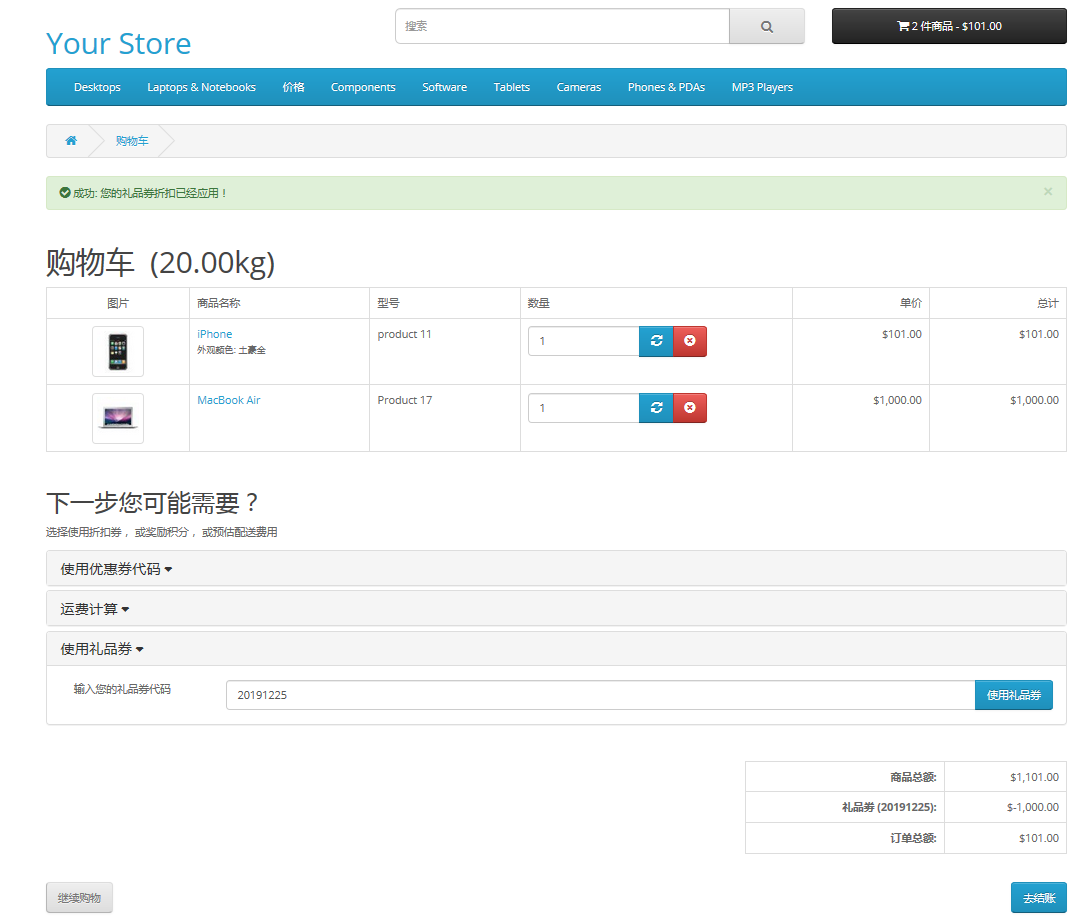Image resolution: width=1090 pixels, height=917 pixels.
Task: Click the 购物车 breadcrumb link
Action: pos(132,141)
